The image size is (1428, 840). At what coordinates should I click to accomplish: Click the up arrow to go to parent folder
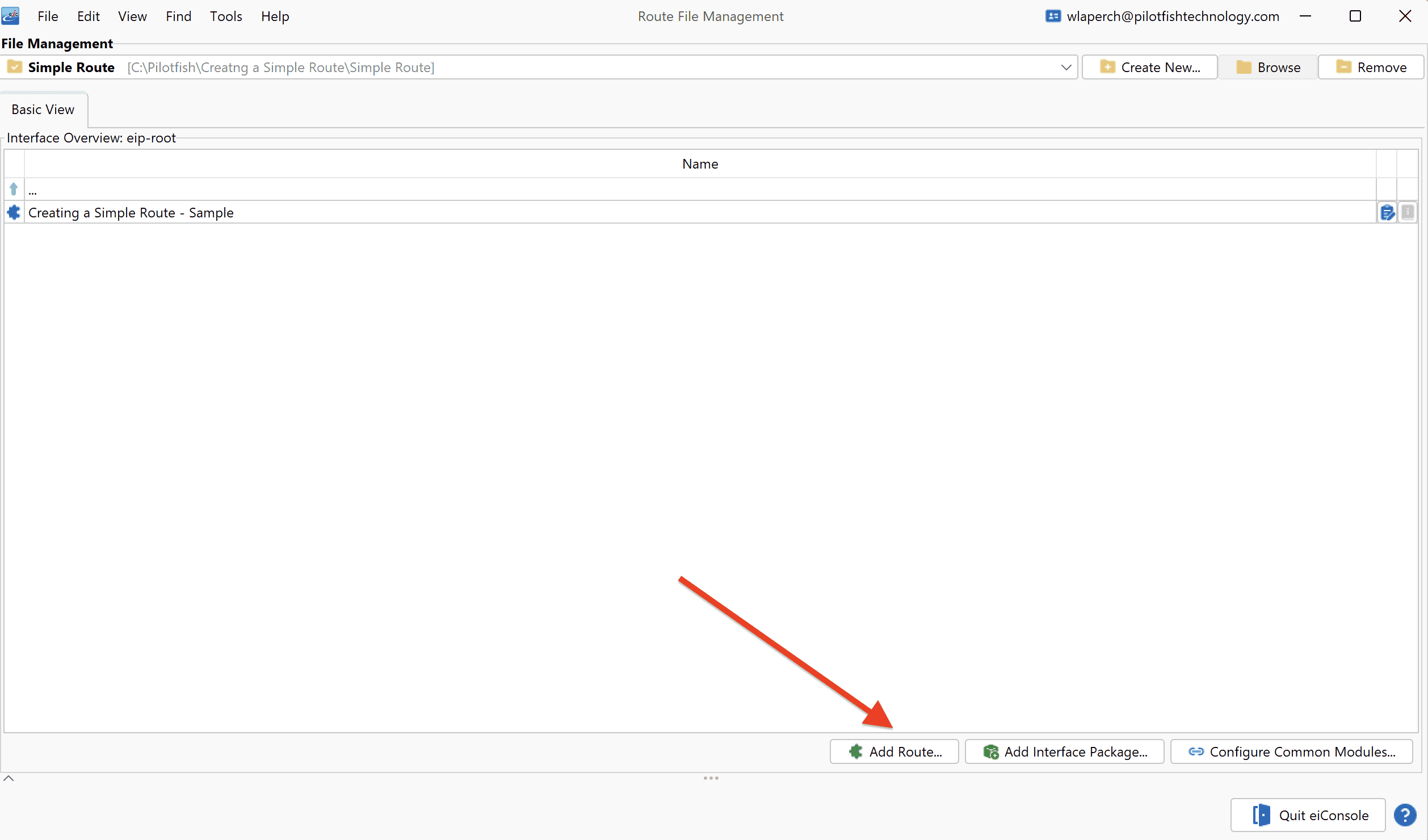point(14,189)
